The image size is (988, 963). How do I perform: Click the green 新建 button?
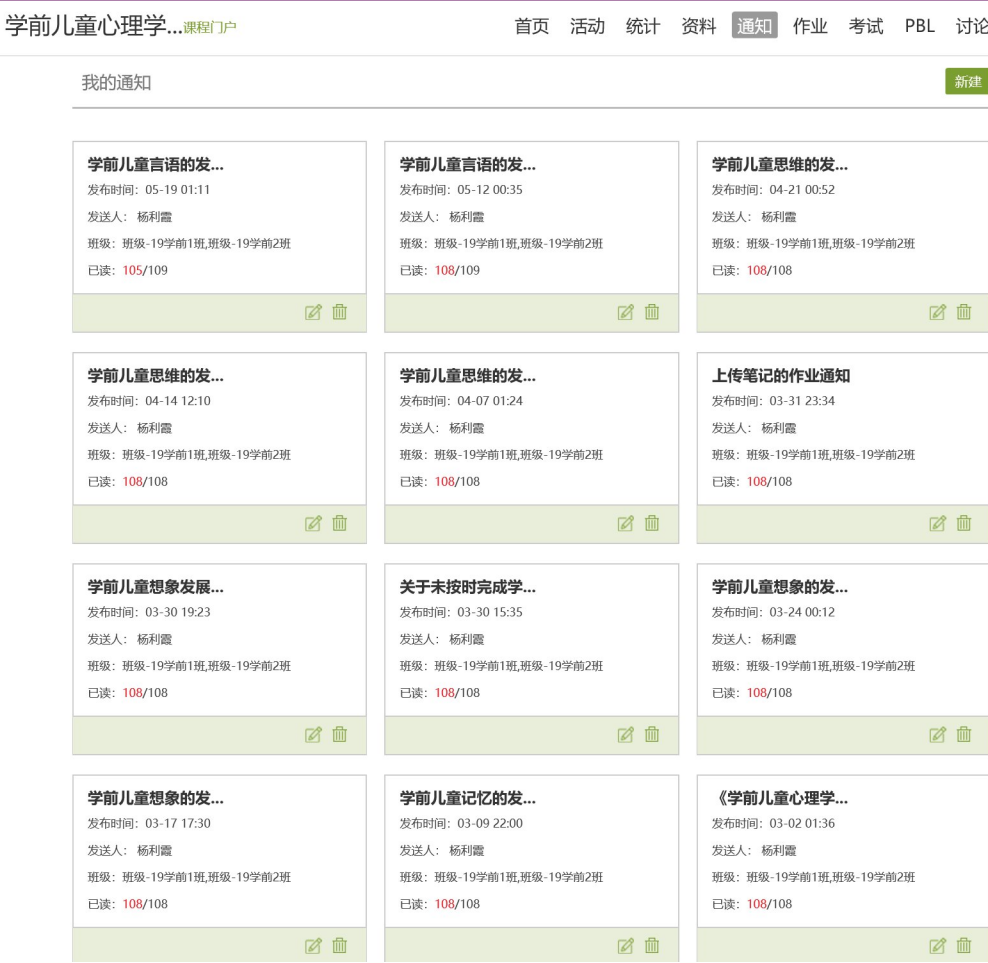tap(967, 82)
